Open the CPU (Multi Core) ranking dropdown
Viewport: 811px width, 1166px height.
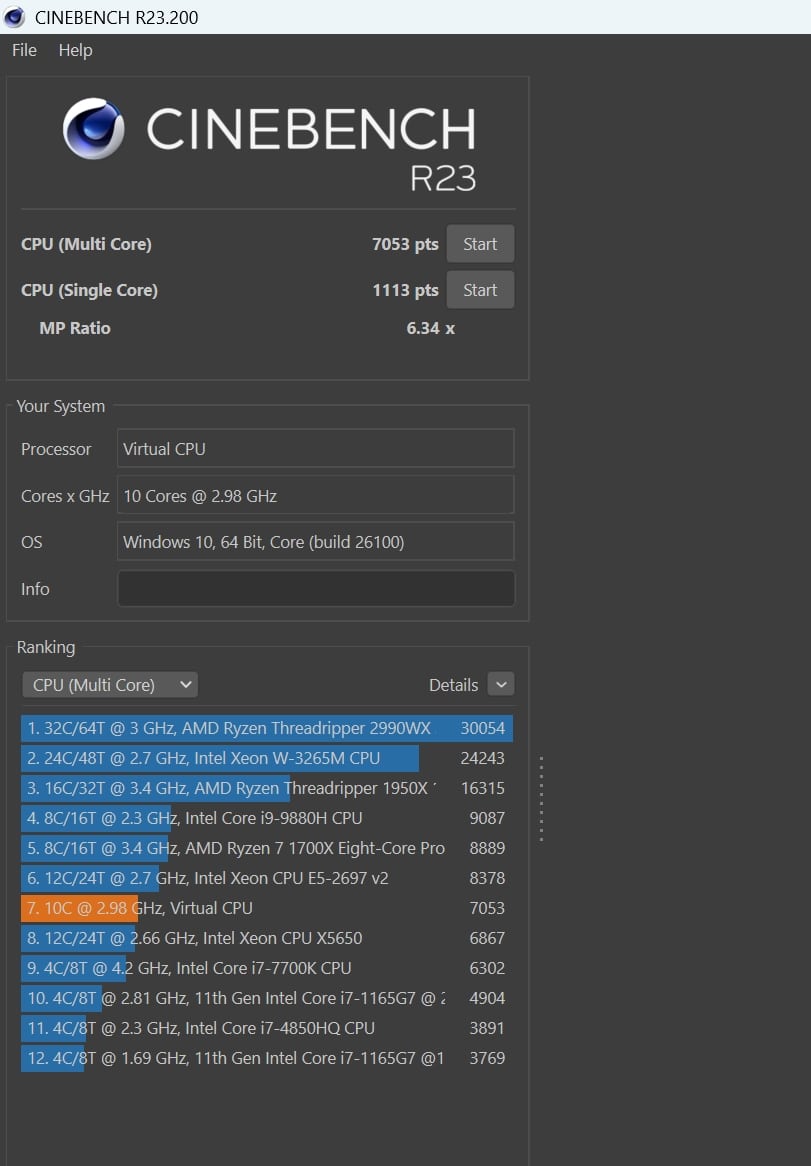click(110, 685)
